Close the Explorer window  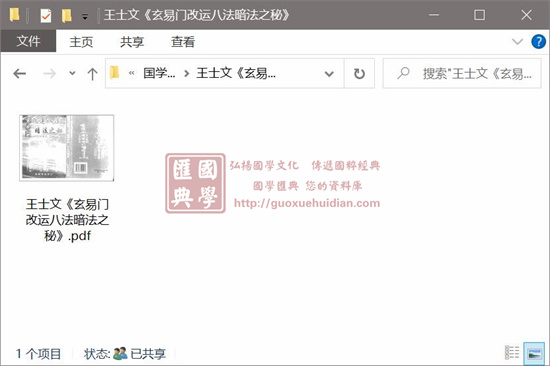[x=526, y=15]
